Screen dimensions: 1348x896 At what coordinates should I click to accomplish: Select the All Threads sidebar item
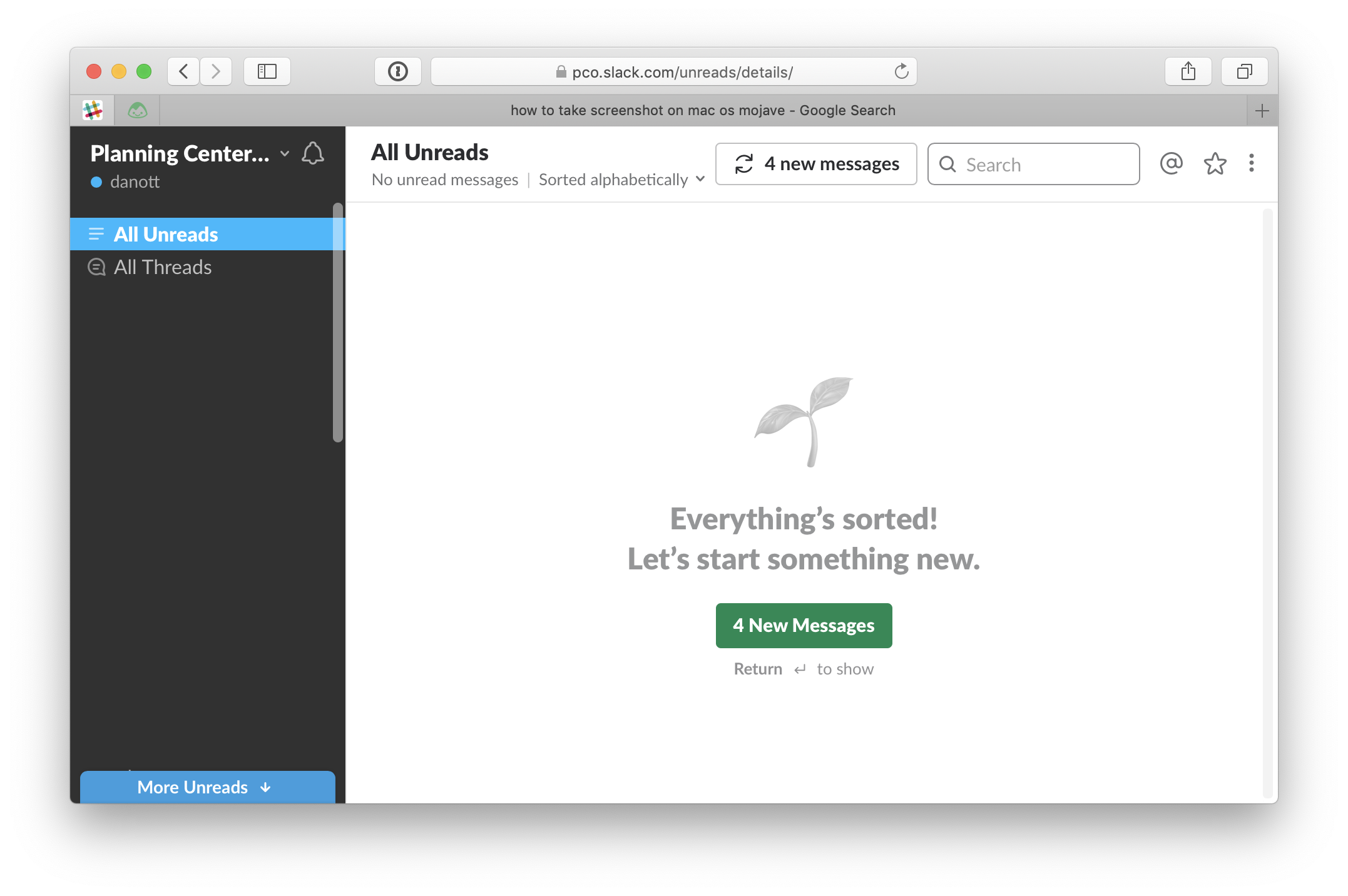(163, 267)
